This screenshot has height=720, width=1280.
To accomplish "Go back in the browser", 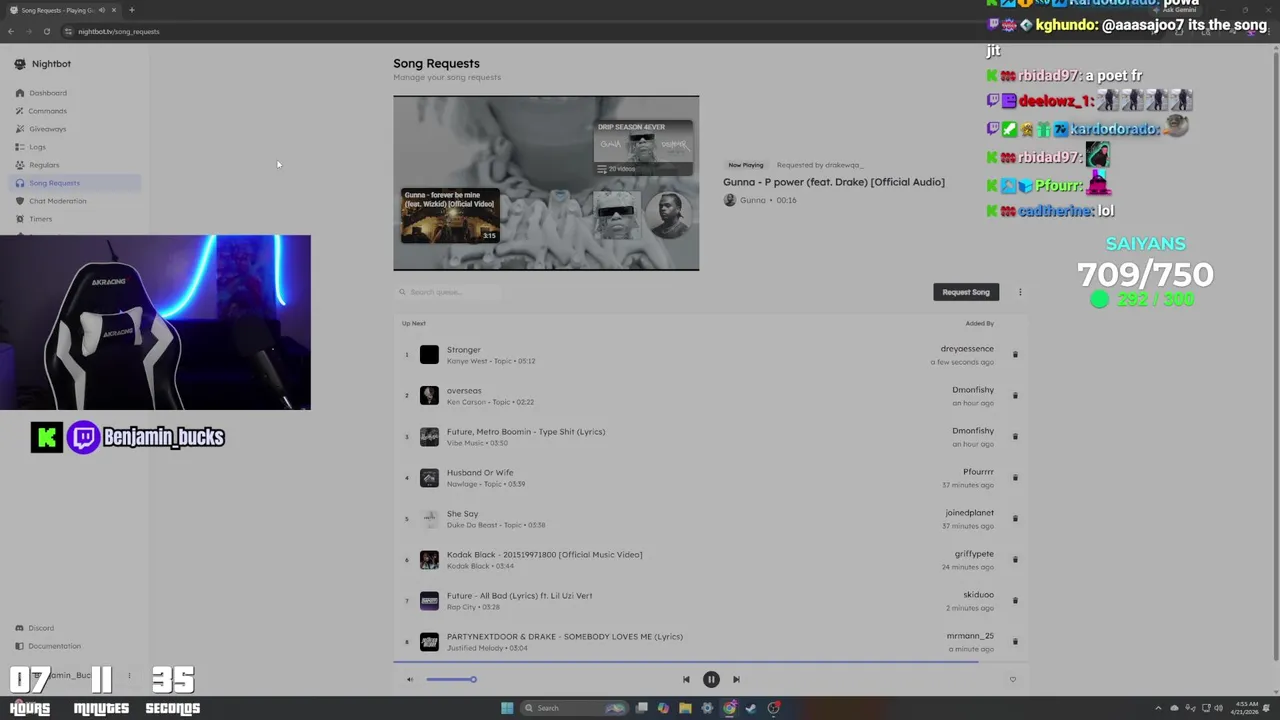I will (x=11, y=31).
